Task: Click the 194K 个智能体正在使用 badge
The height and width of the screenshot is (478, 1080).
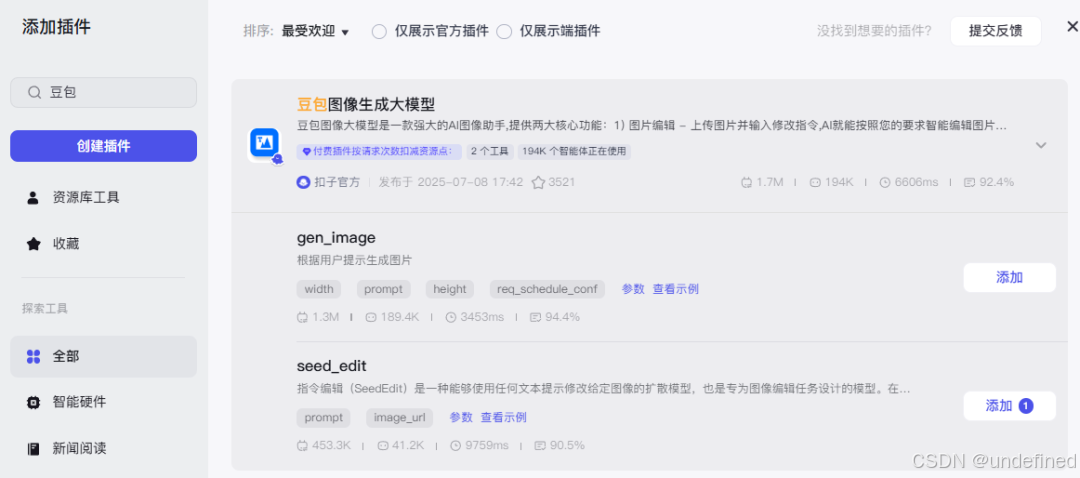Action: 574,152
